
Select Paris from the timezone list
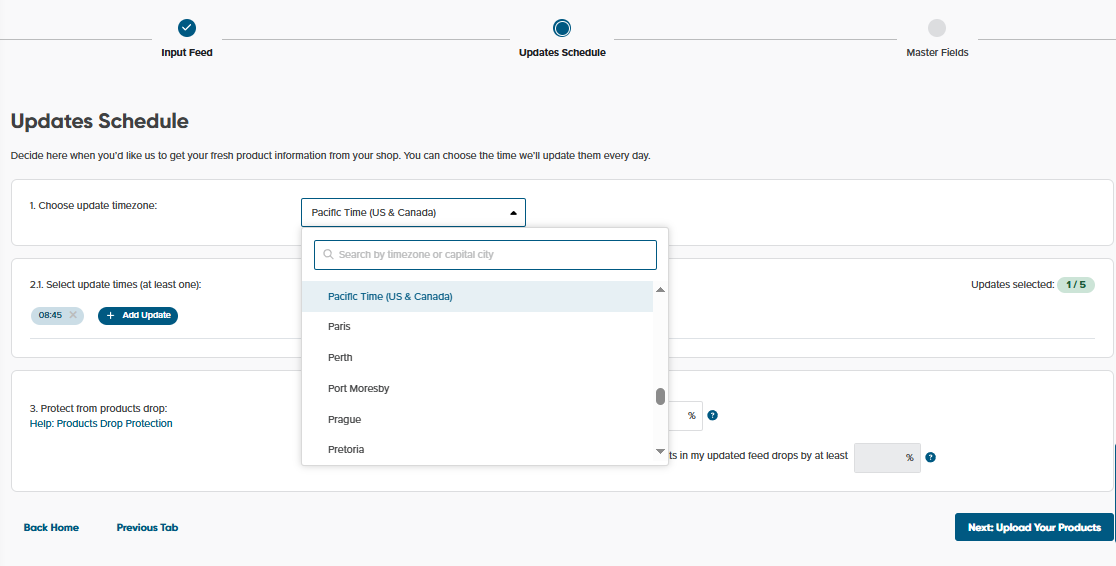coord(339,327)
